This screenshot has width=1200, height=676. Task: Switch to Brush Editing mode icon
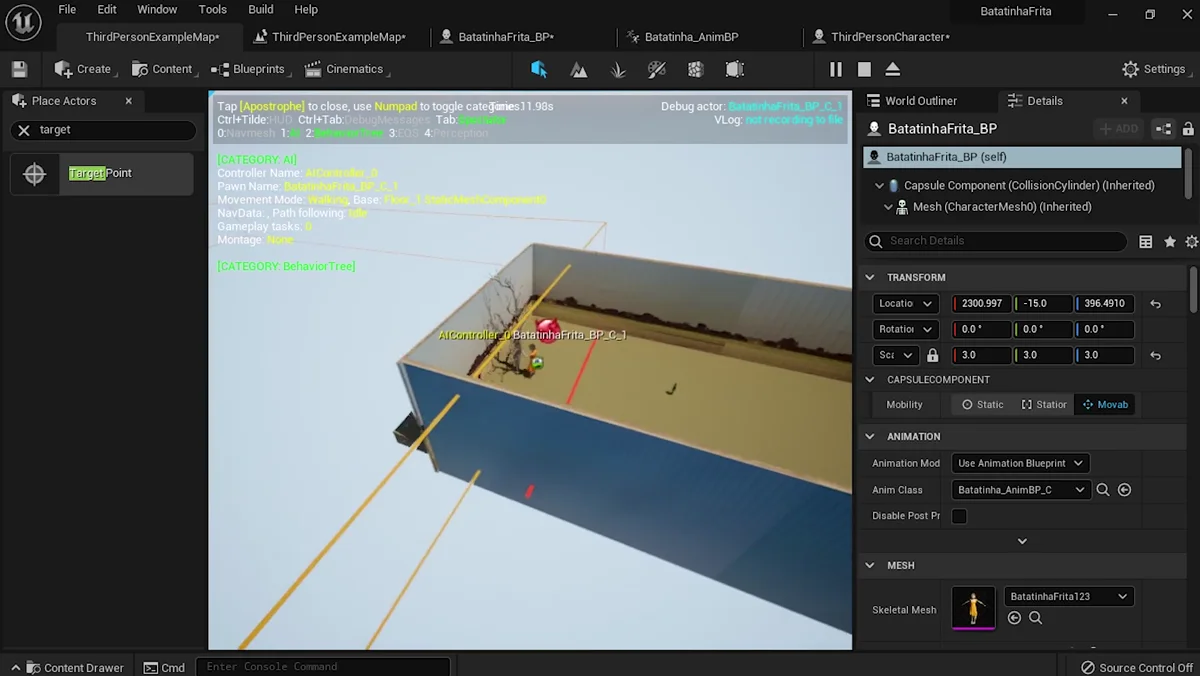[x=735, y=69]
